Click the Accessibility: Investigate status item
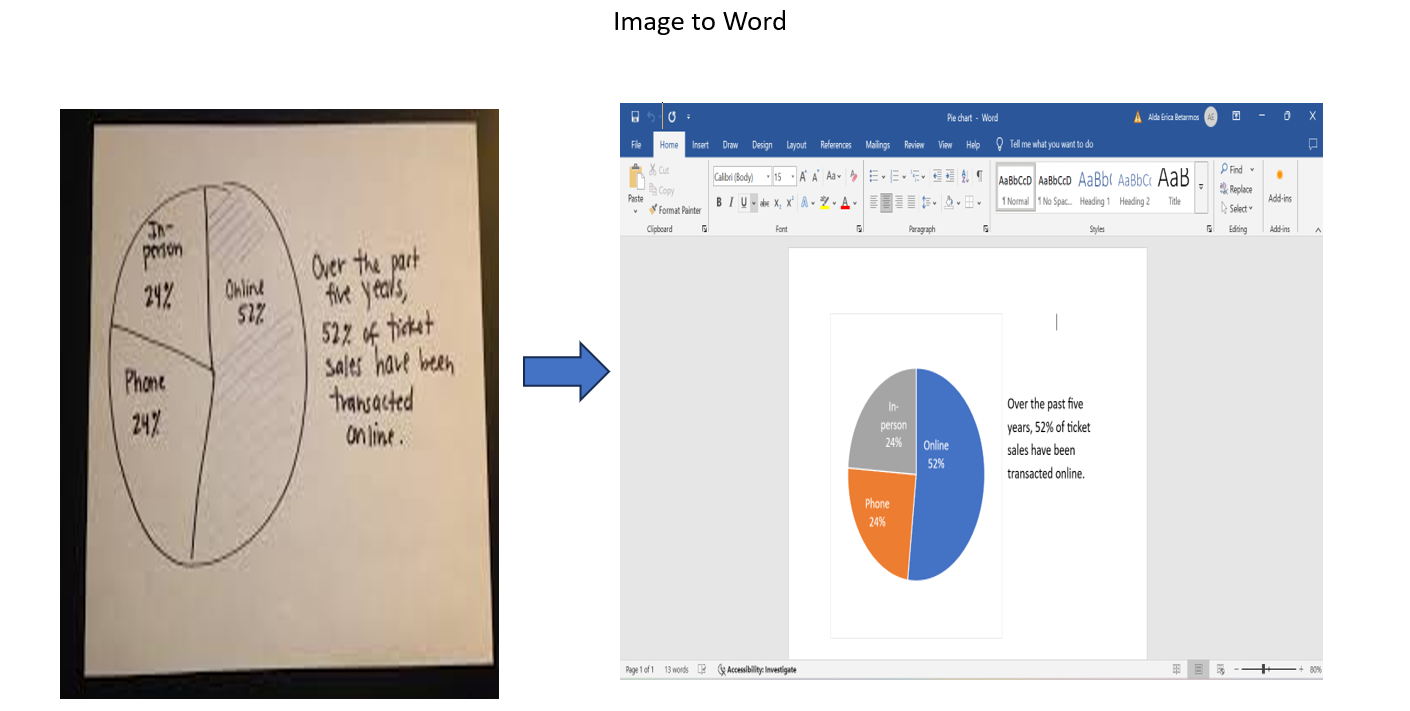Screen dimensions: 1410x711 (x=757, y=670)
